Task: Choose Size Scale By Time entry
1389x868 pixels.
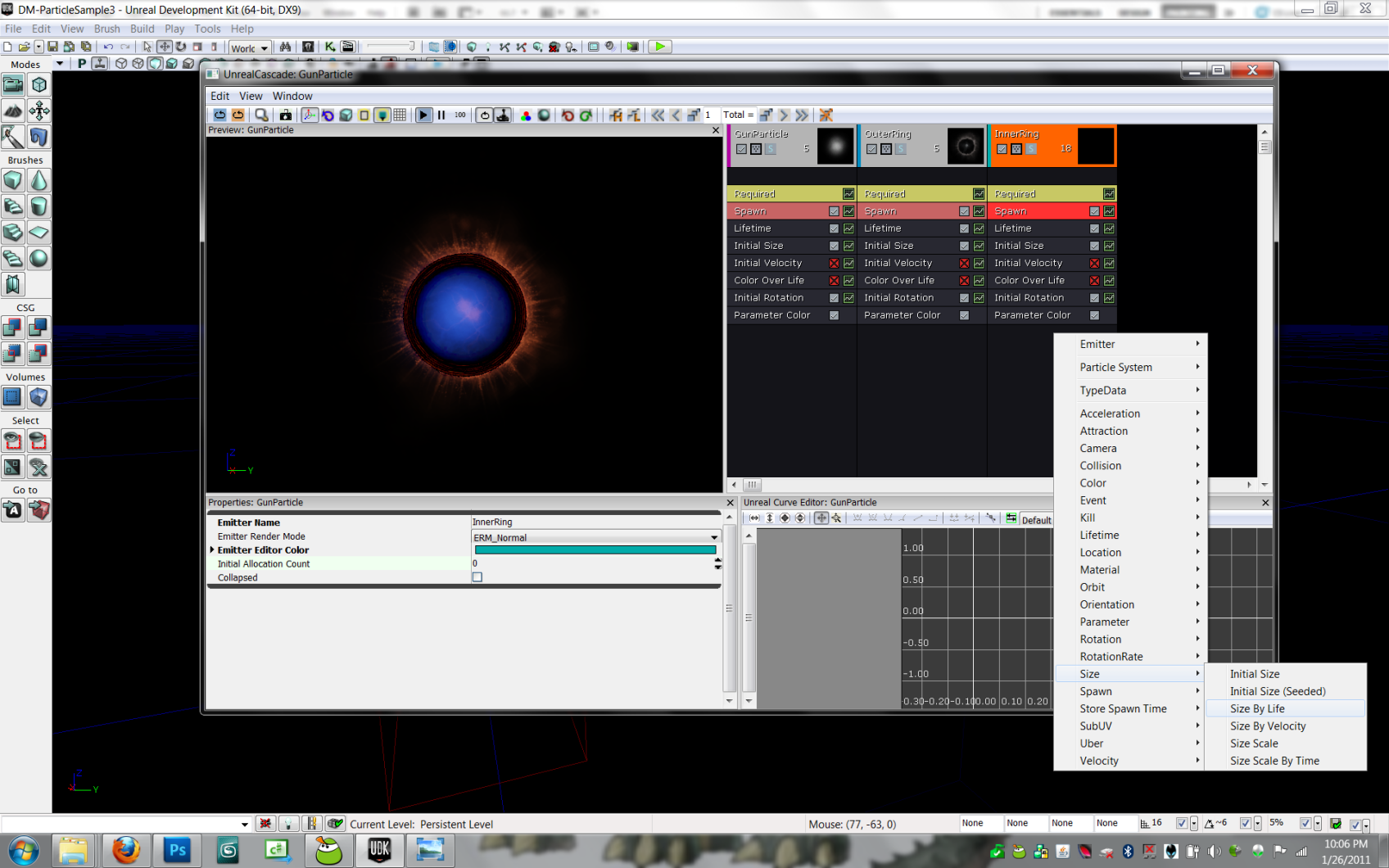Action: 1286,761
